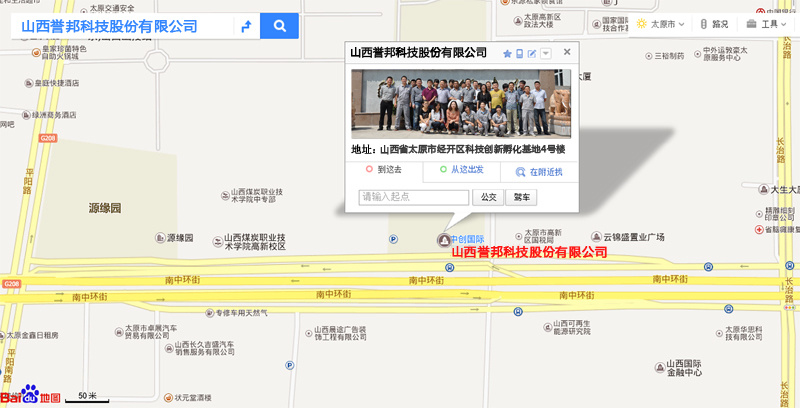Click 中外运敦豪太原服务中心 label
Image resolution: width=800 pixels, height=408 pixels.
pos(725,54)
